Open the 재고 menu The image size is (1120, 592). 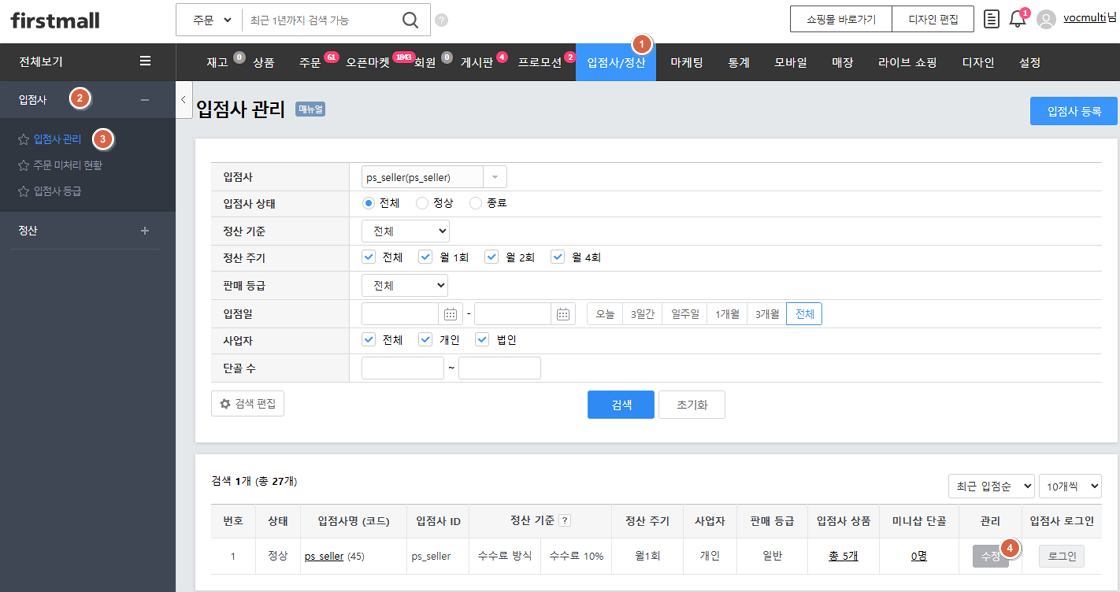click(217, 62)
